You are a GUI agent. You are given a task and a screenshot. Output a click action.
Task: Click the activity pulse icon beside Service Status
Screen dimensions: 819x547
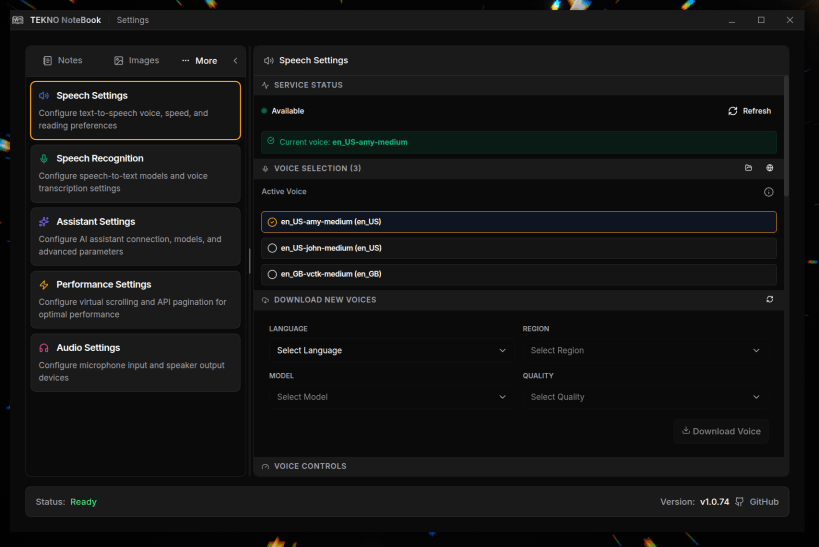click(x=265, y=85)
